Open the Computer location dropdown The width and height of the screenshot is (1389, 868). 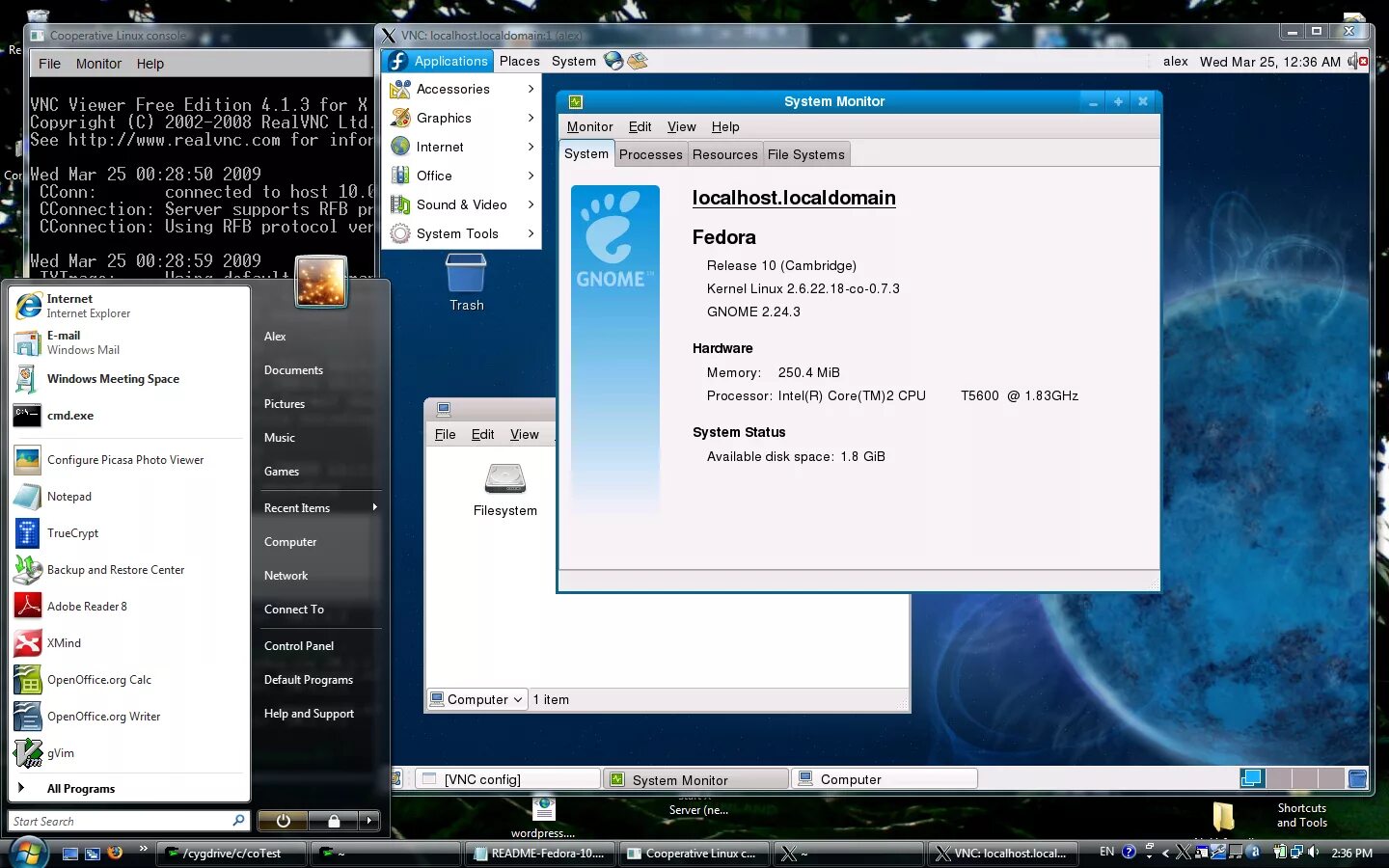coord(477,699)
